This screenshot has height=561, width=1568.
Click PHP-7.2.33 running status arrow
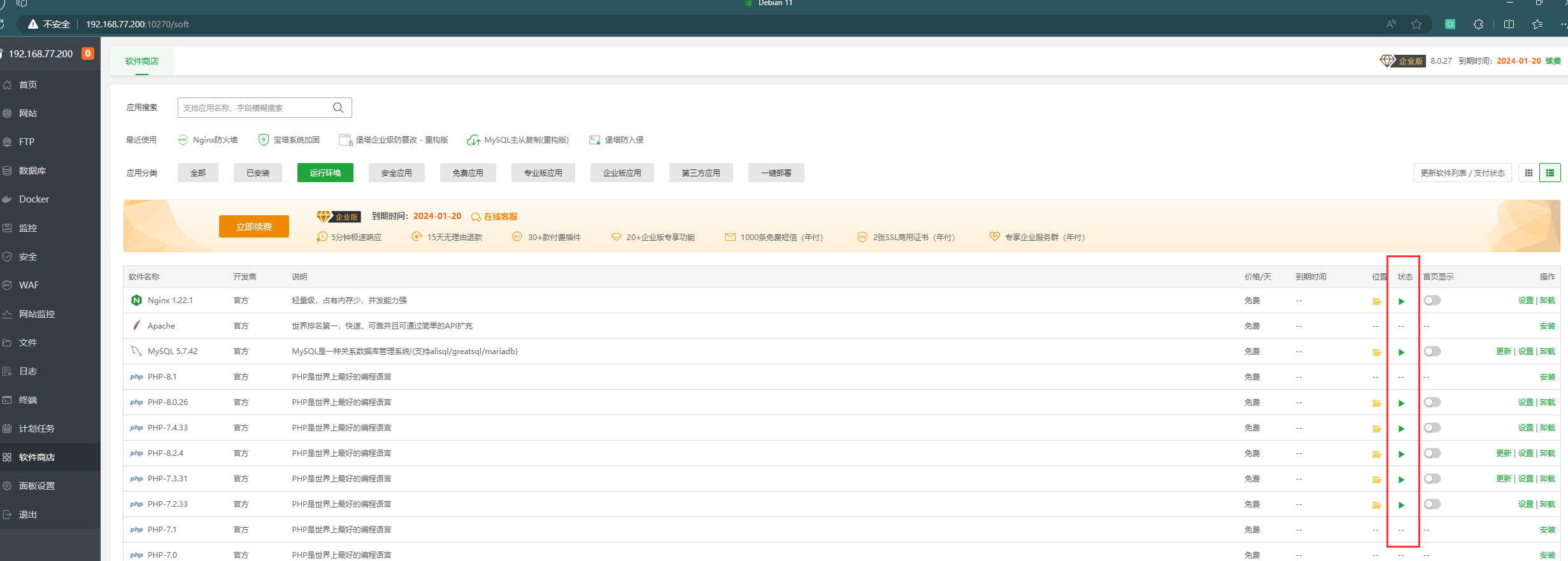coord(1401,505)
